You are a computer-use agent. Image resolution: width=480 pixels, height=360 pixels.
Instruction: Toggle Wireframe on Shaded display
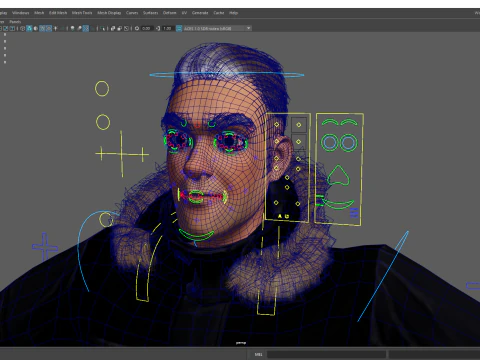pos(42,28)
